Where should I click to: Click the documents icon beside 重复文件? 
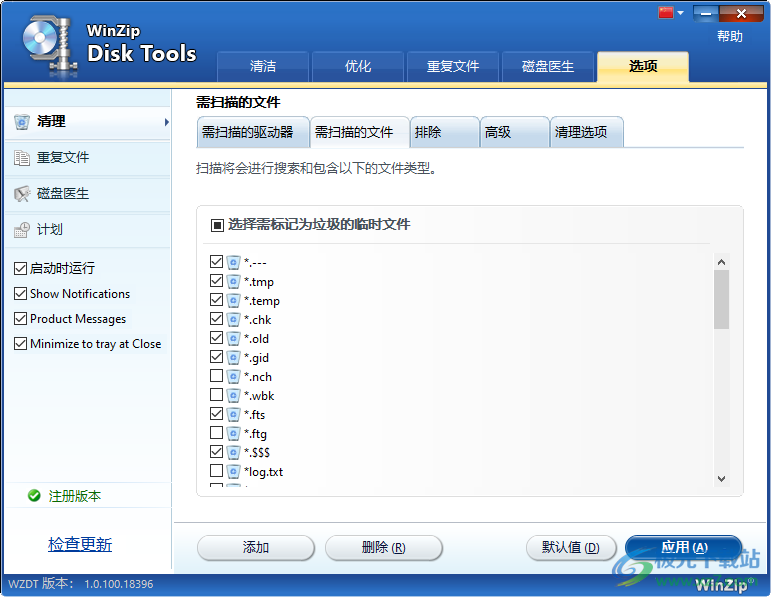click(22, 158)
